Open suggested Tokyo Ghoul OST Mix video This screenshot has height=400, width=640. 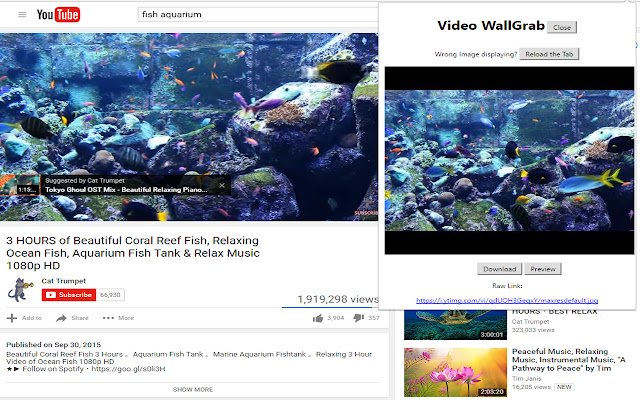tap(126, 190)
